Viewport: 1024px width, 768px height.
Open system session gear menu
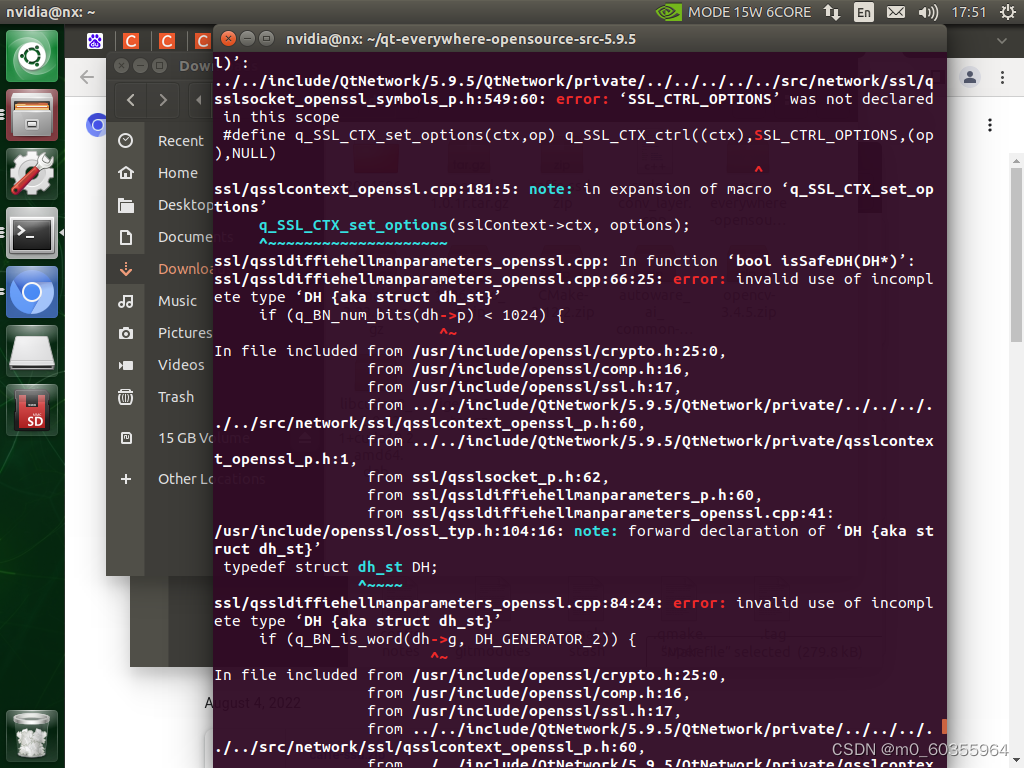point(1008,12)
